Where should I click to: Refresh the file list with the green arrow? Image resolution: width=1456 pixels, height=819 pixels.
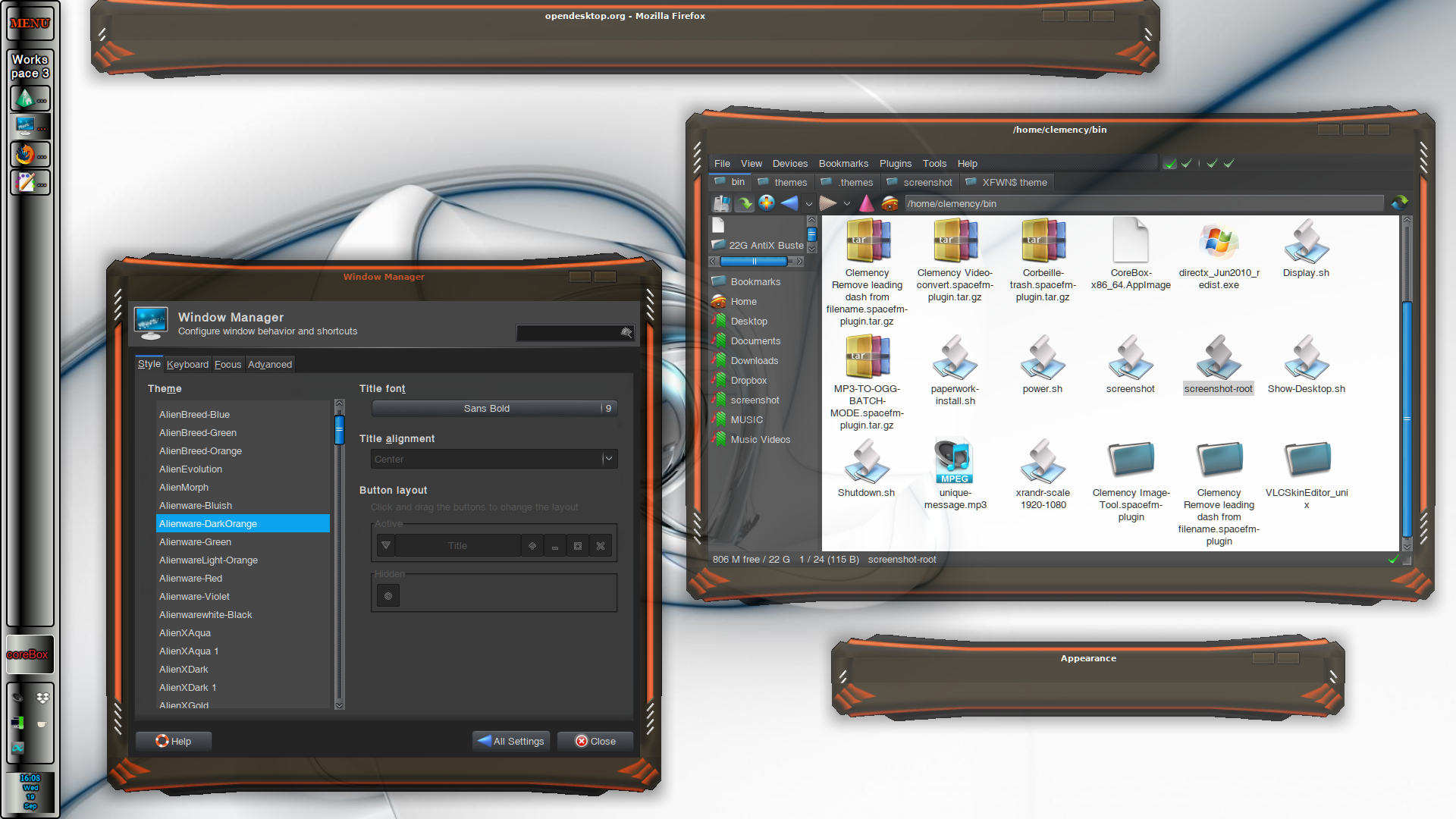click(x=744, y=203)
